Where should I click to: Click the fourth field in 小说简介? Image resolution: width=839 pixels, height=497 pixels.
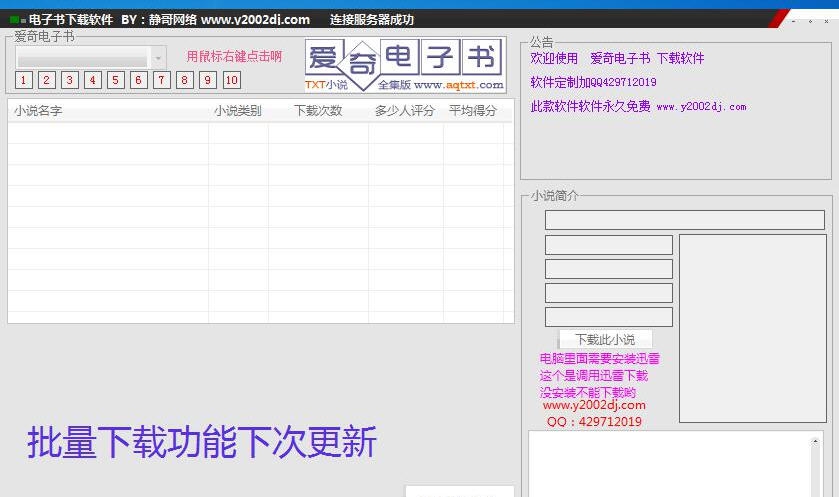[x=609, y=293]
